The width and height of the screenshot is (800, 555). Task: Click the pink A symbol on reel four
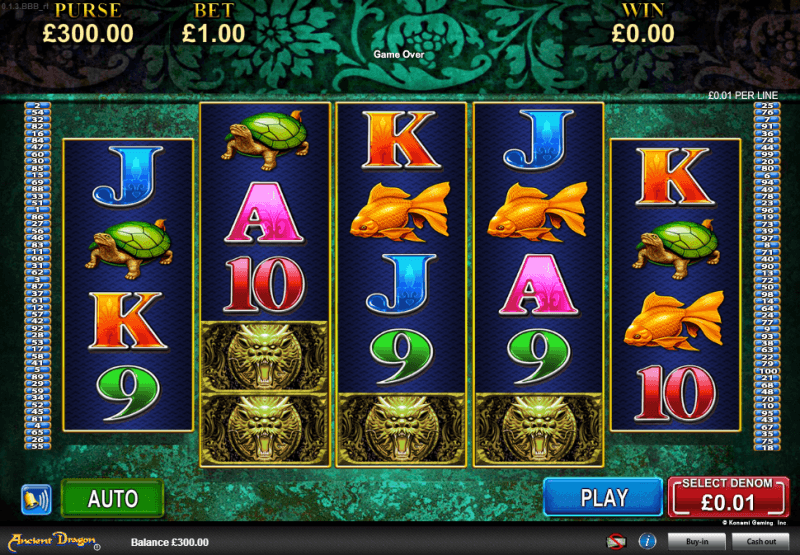538,285
